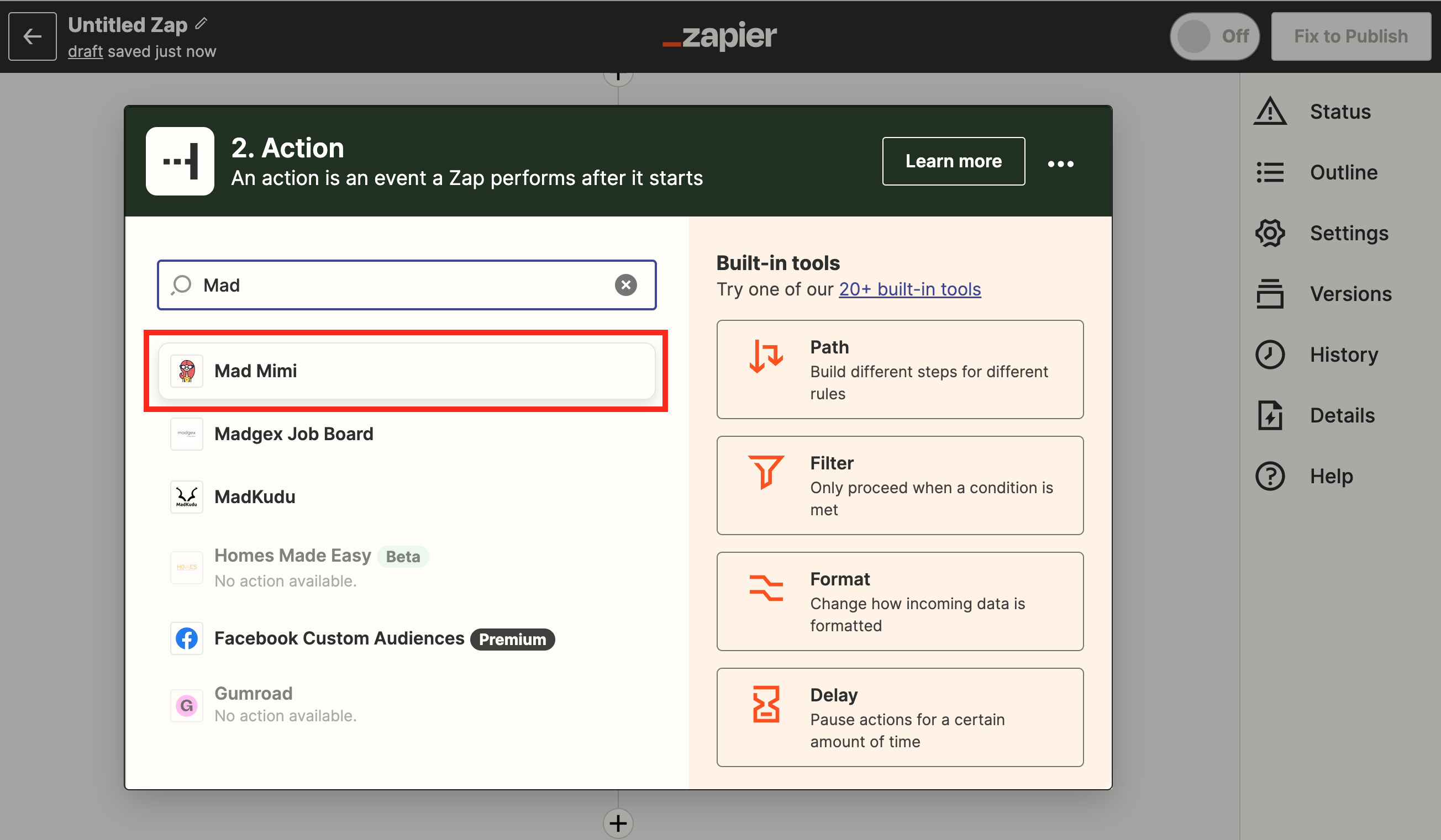Click the Zapier logo
Image resolution: width=1441 pixels, height=840 pixels.
coord(719,36)
